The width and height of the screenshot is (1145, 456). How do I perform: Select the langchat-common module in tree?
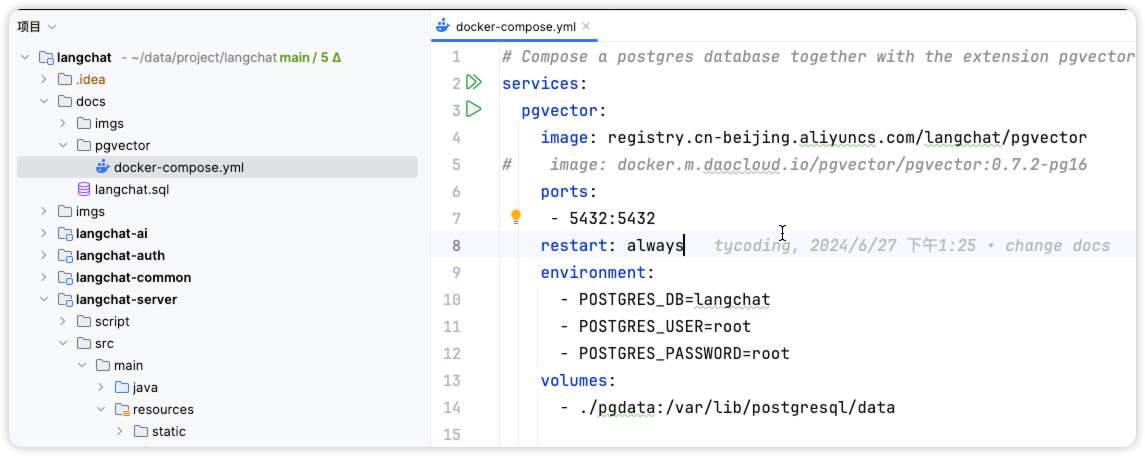click(133, 277)
